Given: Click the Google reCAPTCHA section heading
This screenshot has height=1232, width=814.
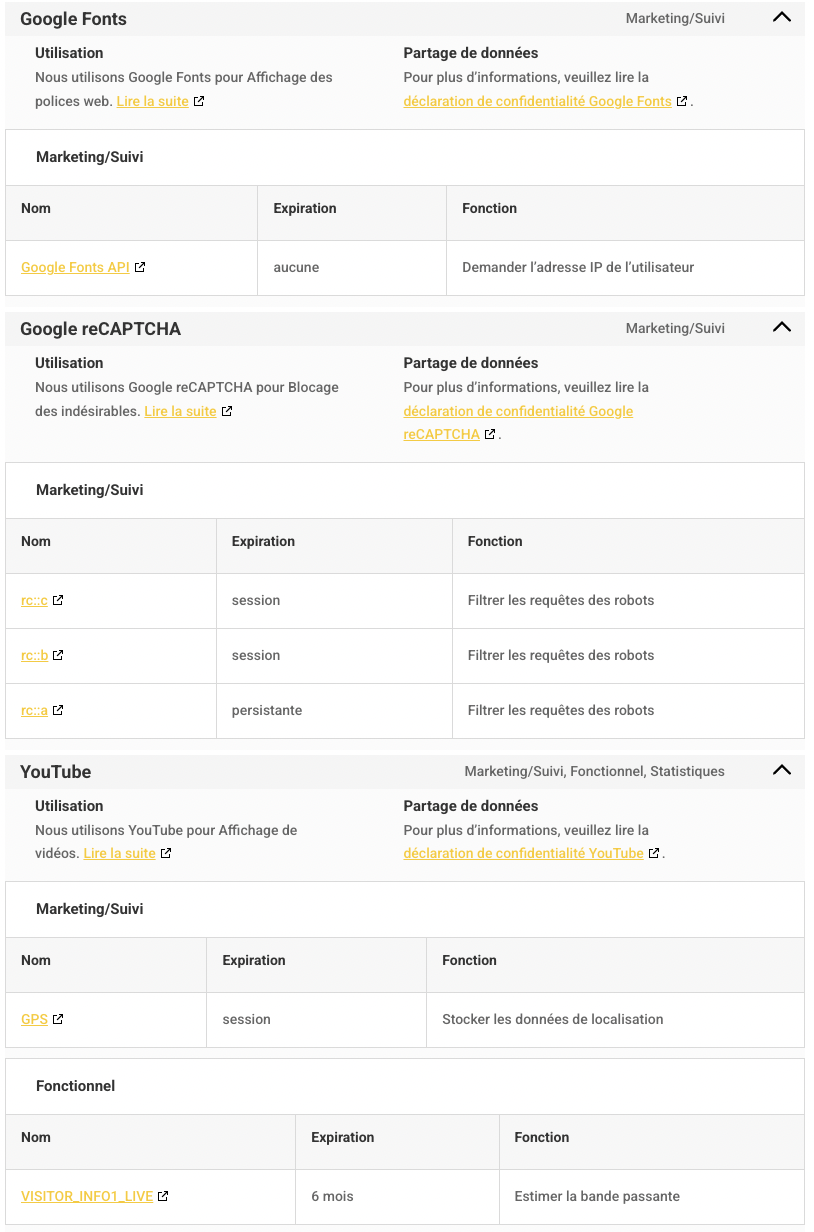Looking at the screenshot, I should point(100,329).
